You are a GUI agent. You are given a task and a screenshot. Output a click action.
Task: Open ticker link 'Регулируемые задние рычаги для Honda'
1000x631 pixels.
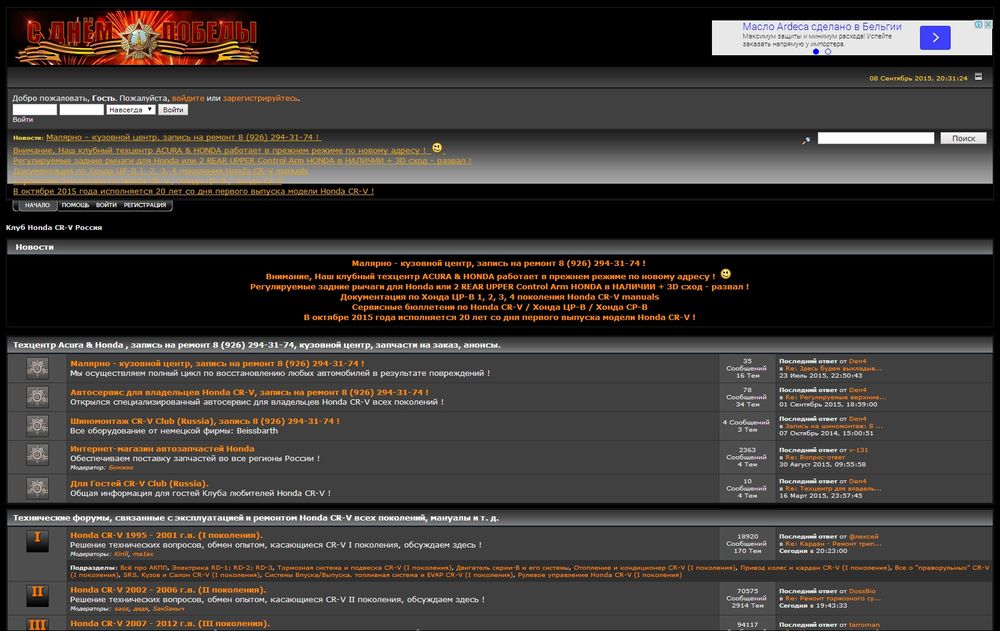242,161
